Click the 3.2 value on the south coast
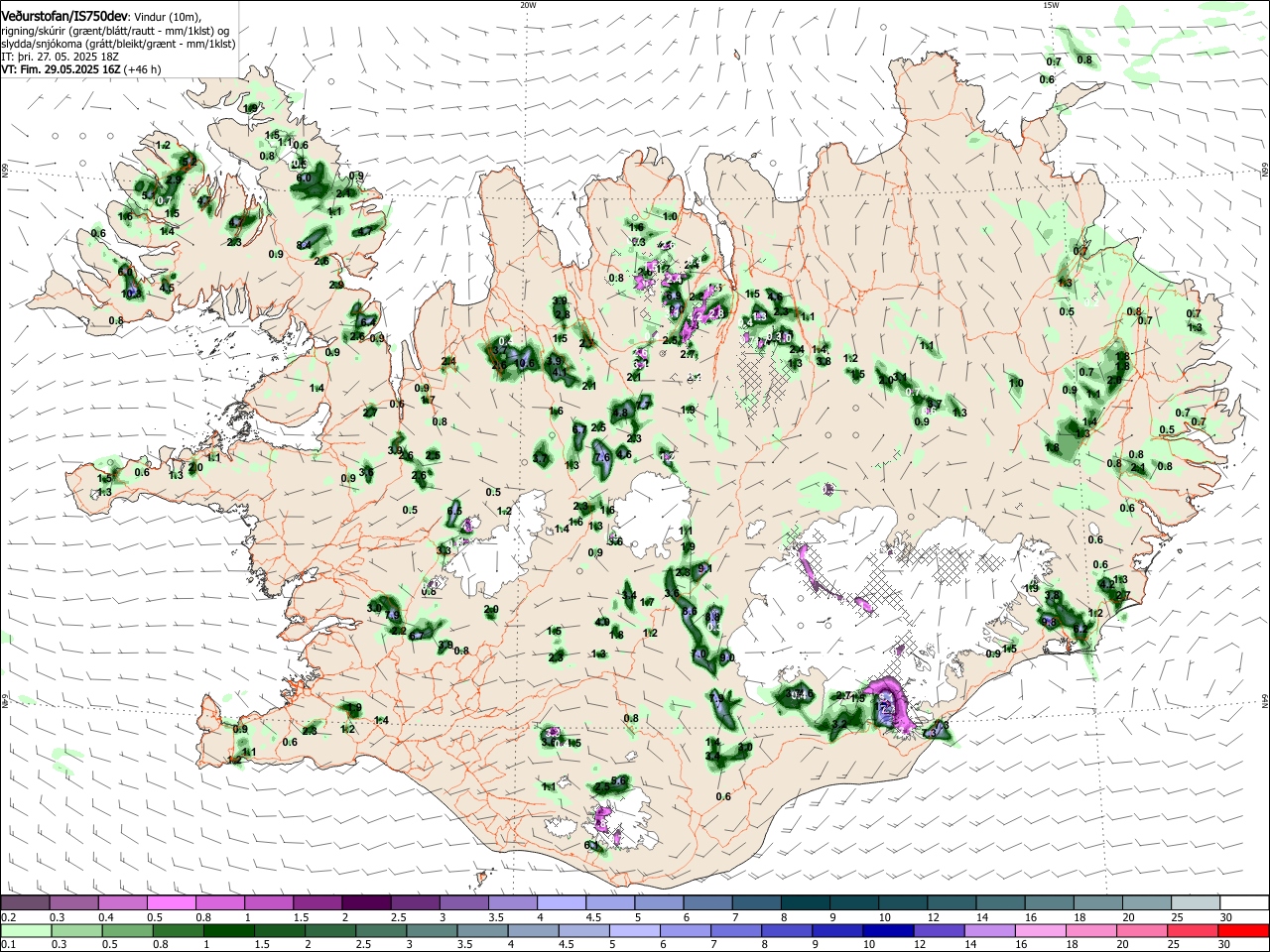The width and height of the screenshot is (1270, 952). pos(838,724)
